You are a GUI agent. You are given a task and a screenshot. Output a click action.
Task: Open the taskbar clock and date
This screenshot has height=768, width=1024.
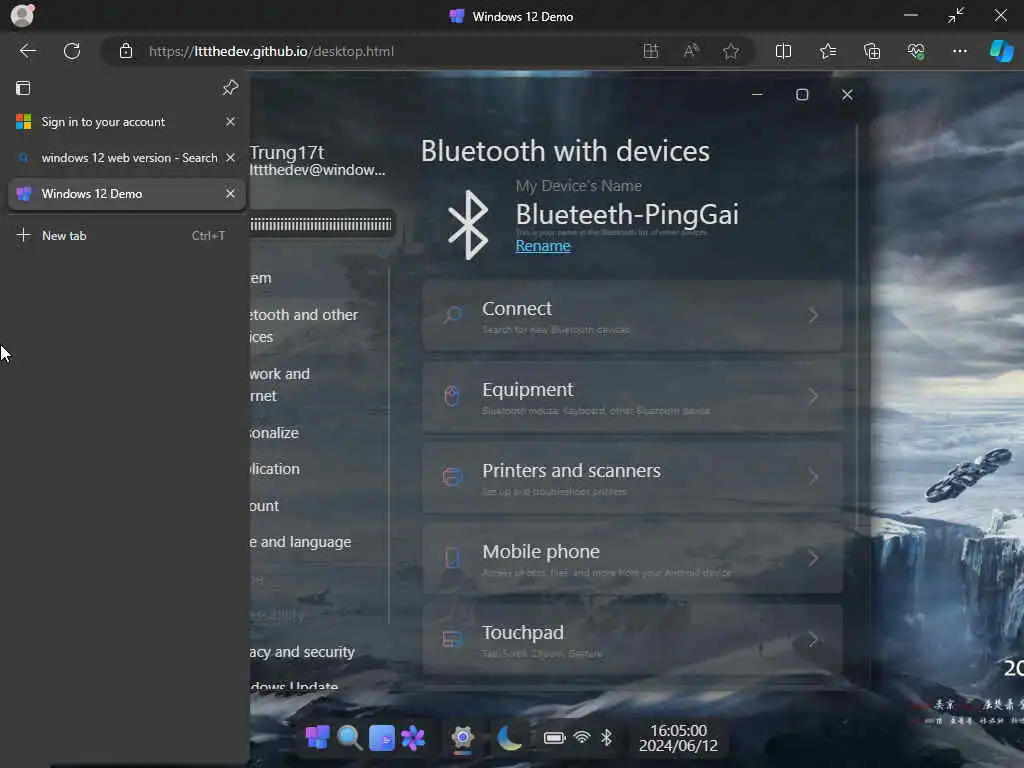678,738
